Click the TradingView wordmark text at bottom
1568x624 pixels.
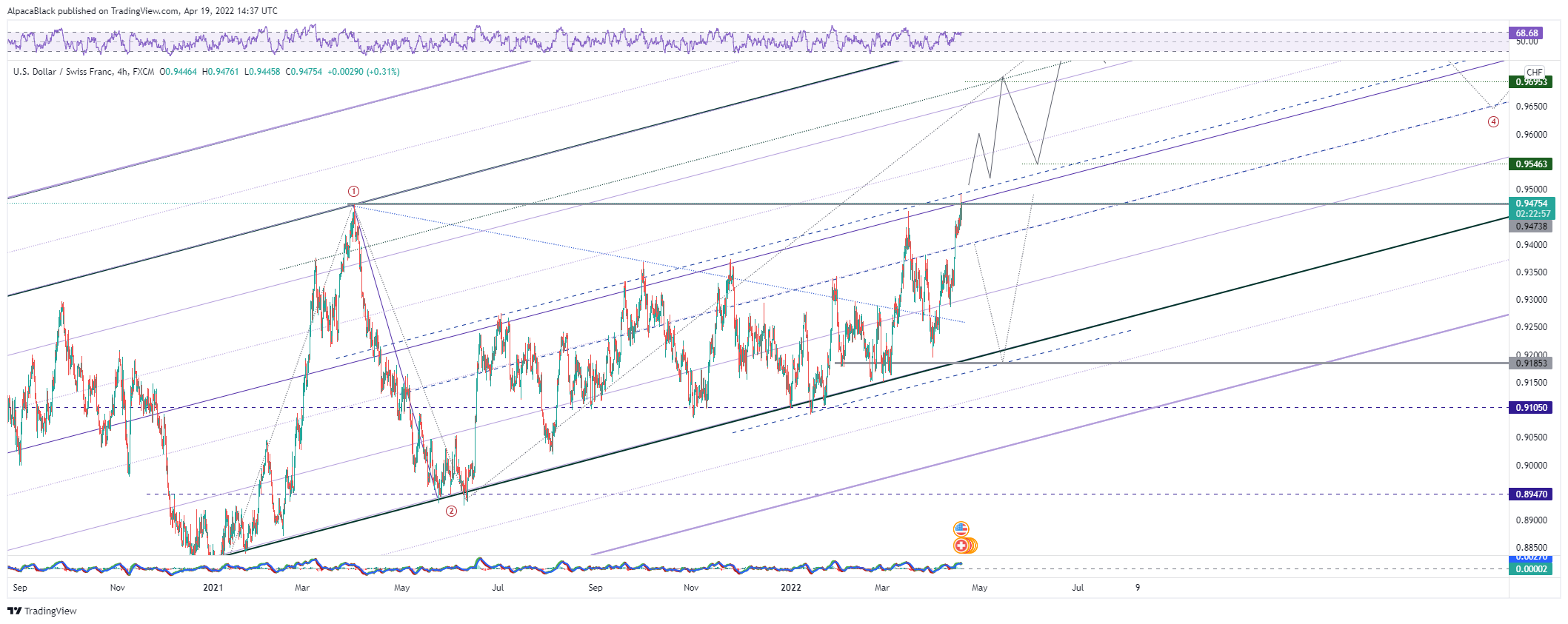50,611
